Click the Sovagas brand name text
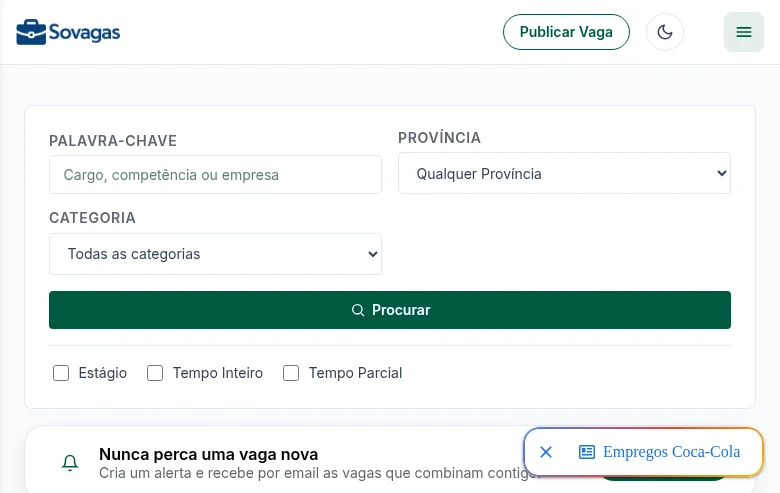 click(x=84, y=33)
